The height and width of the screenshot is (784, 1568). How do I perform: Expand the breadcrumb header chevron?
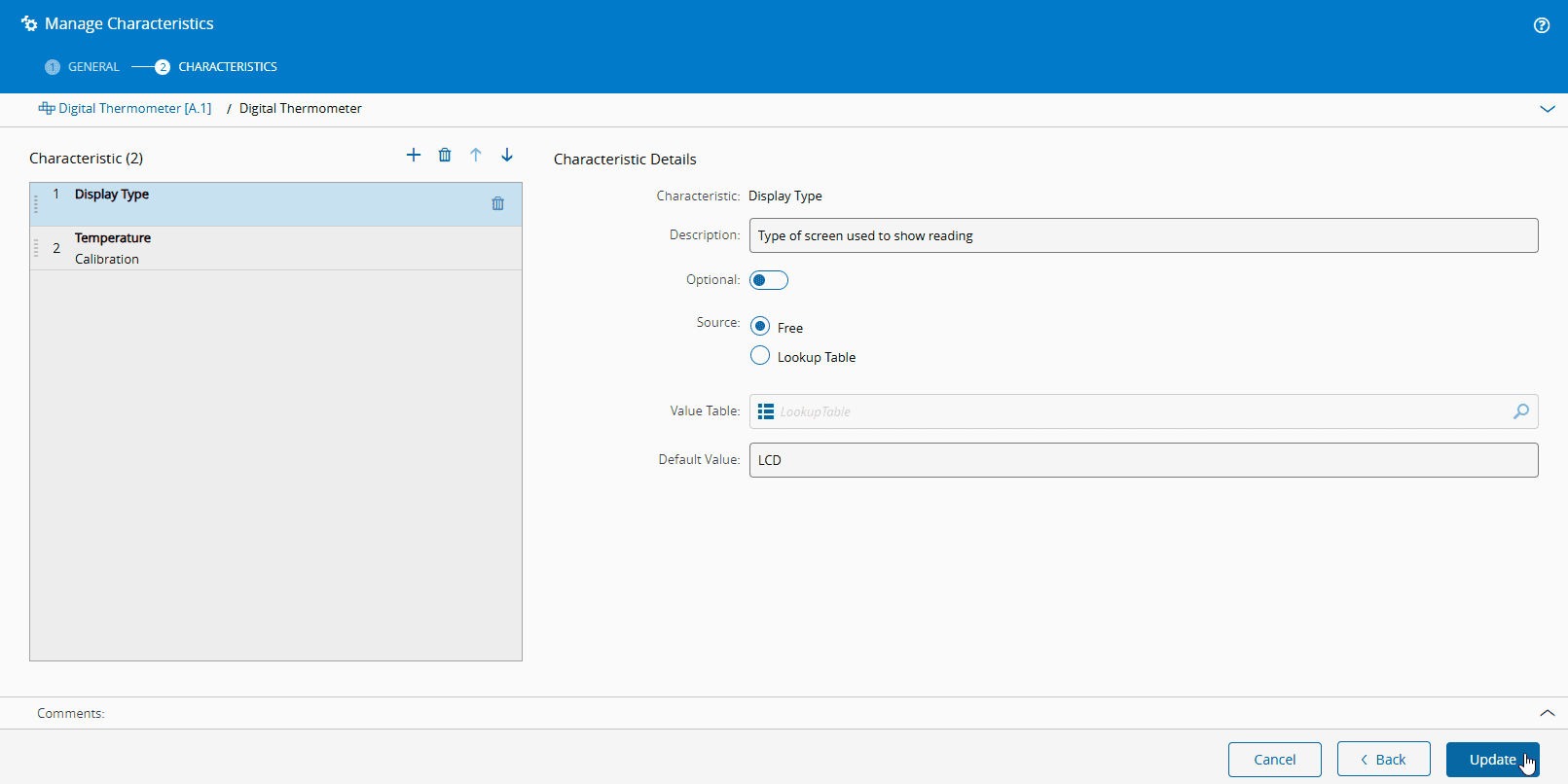[x=1547, y=109]
